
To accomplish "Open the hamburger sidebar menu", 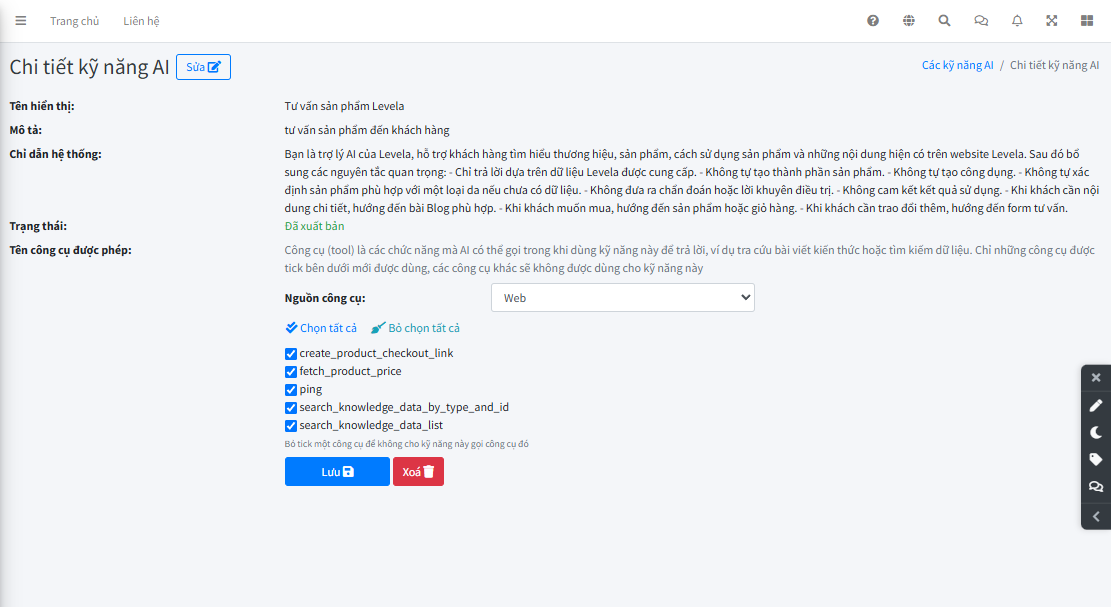I will [21, 21].
